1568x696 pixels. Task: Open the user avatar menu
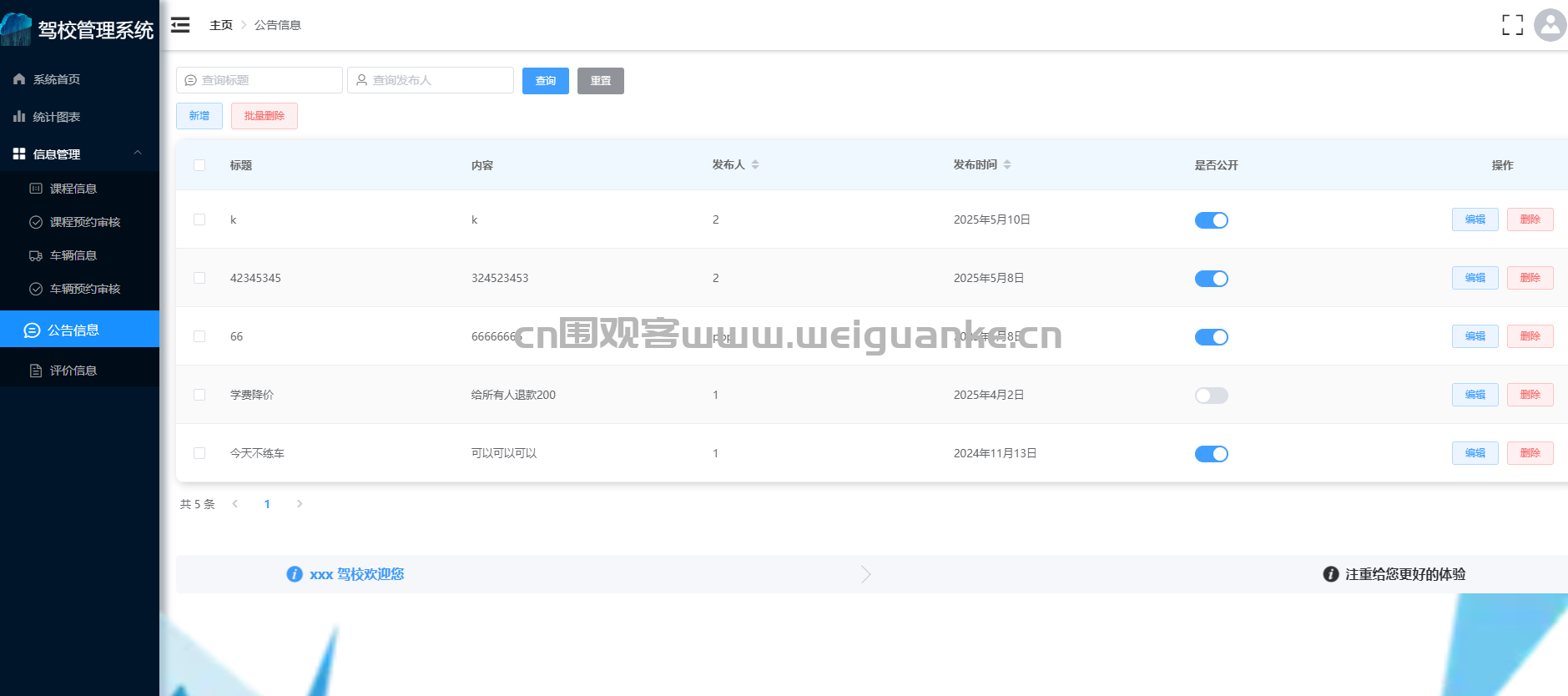(x=1550, y=25)
